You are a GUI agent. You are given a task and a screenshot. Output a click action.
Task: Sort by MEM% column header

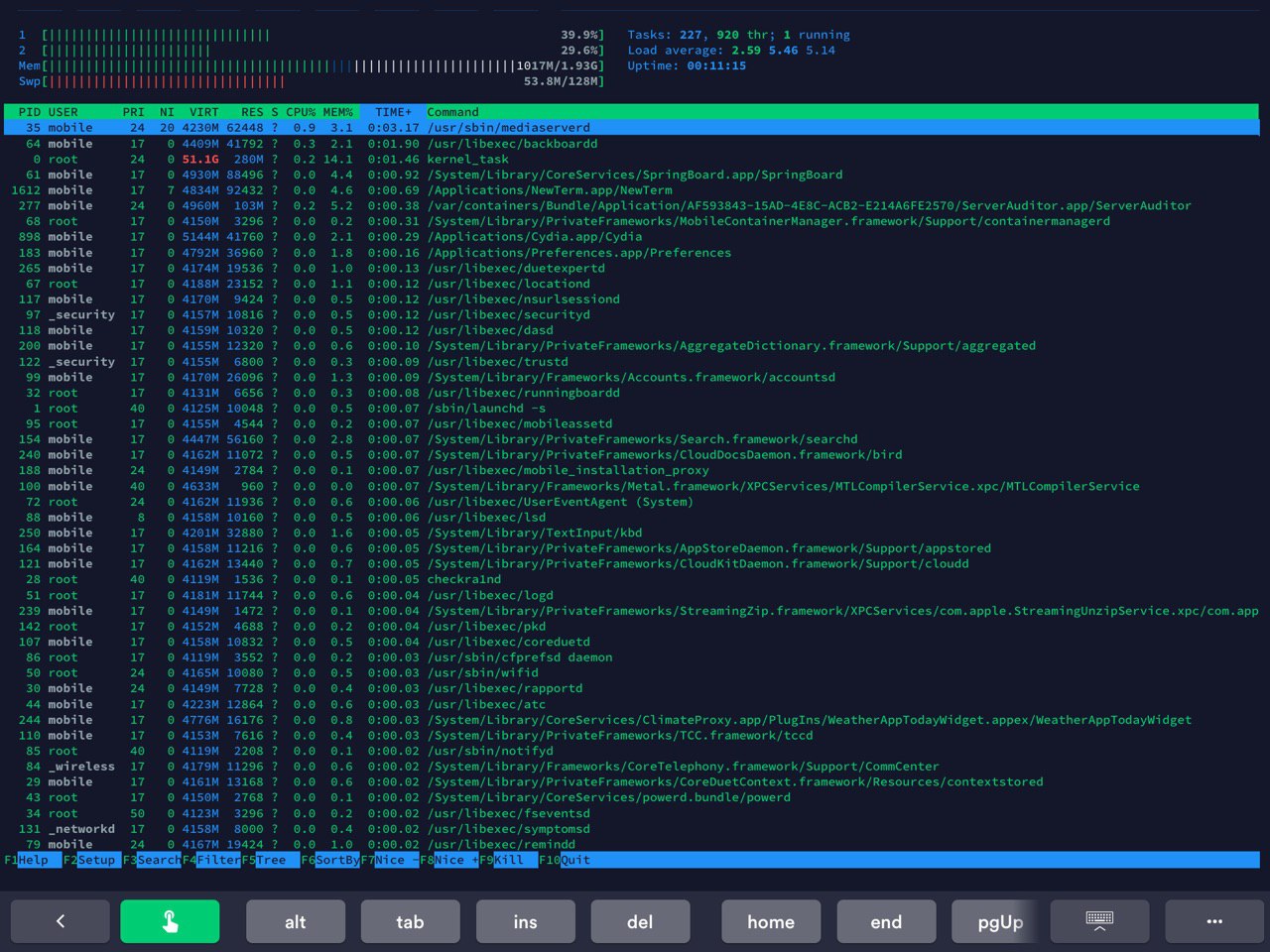(x=337, y=112)
